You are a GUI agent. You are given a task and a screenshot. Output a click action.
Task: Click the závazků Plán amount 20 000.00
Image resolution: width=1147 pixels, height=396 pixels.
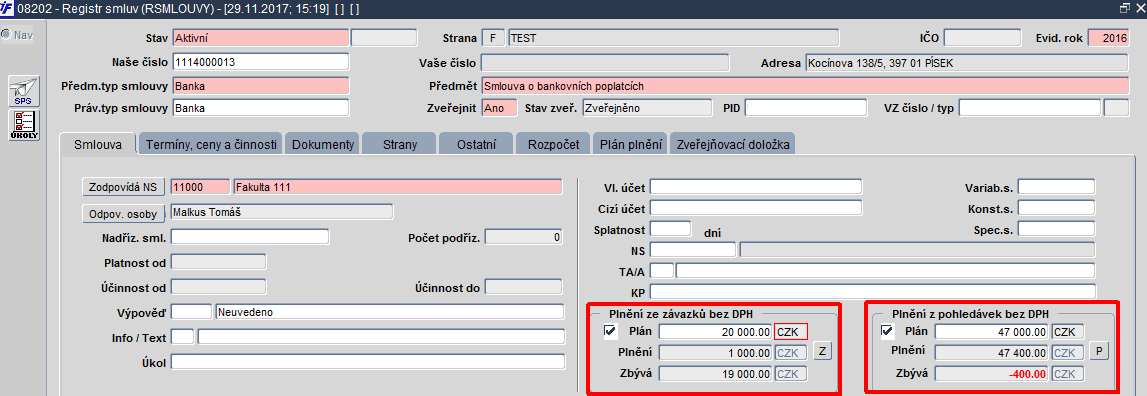[x=715, y=332]
